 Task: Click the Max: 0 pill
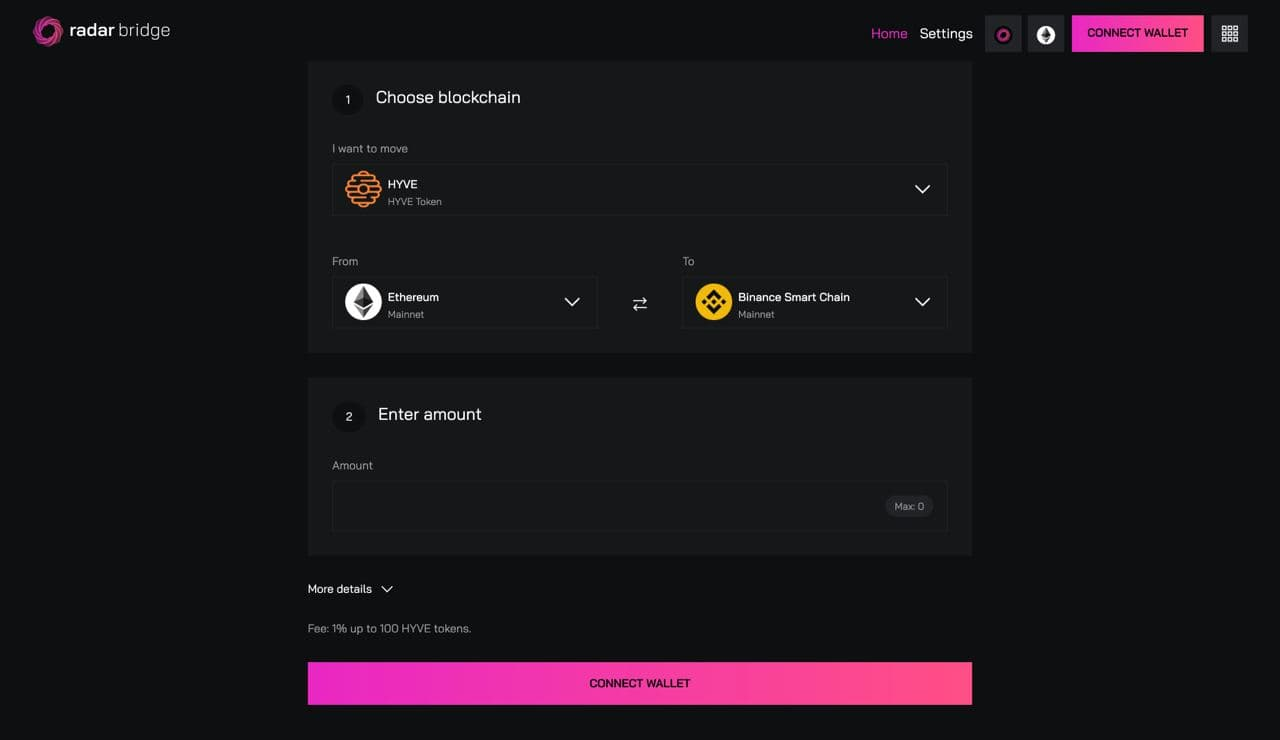pos(909,506)
